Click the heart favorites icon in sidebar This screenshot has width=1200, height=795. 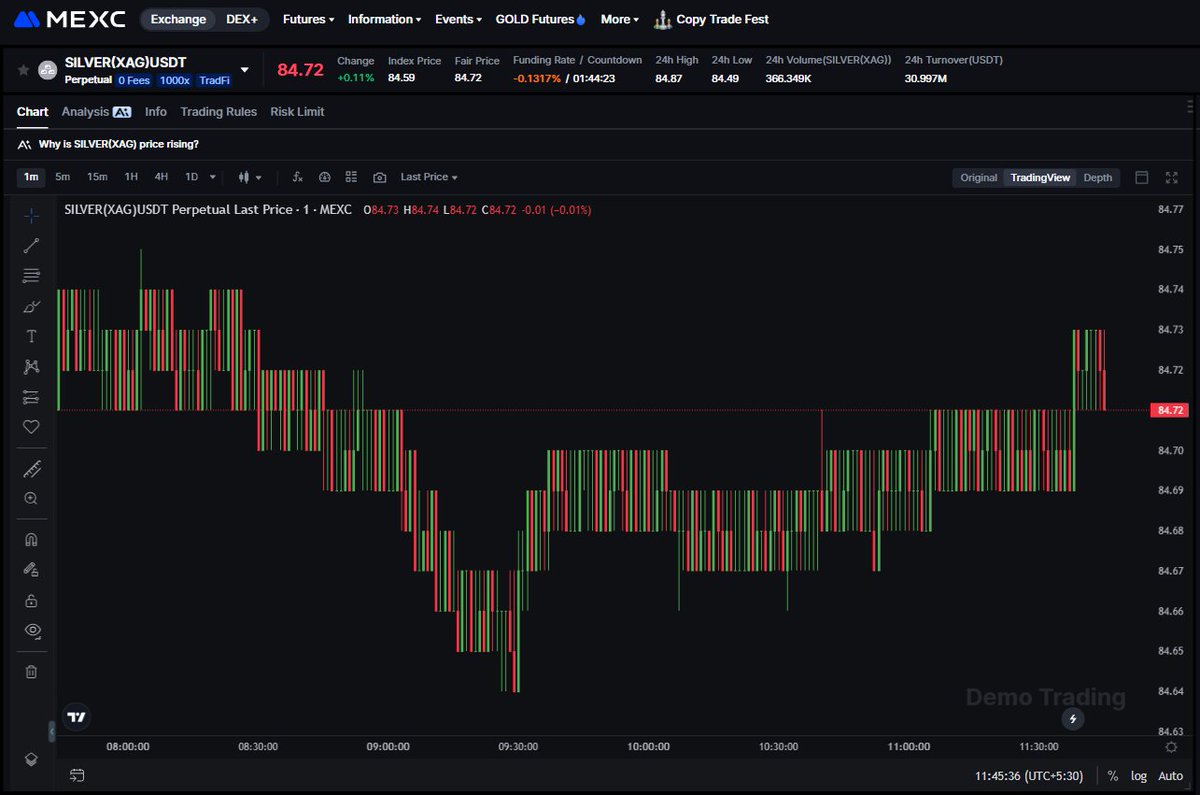31,427
